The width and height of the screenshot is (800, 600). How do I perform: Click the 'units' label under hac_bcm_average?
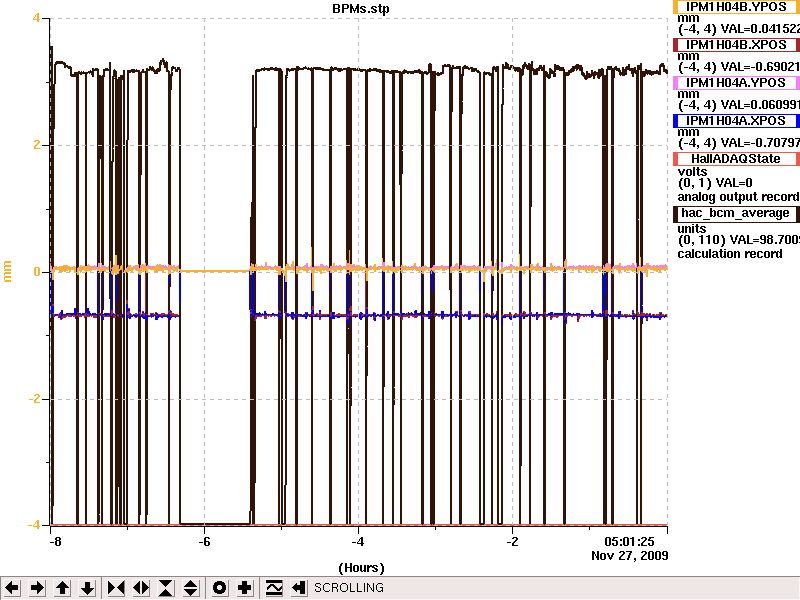point(692,229)
